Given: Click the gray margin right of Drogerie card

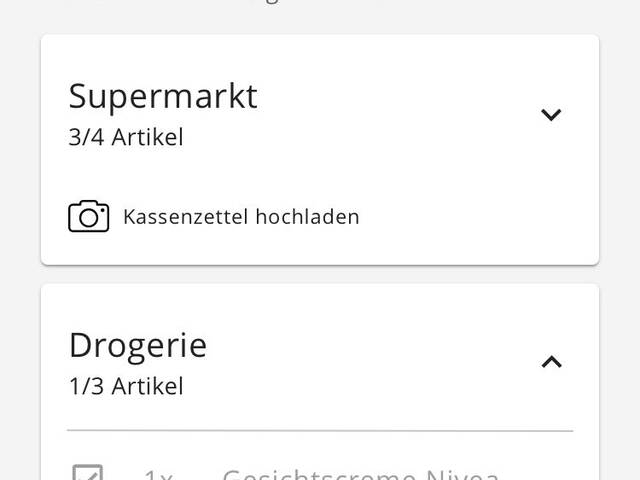Looking at the screenshot, I should click(620, 380).
